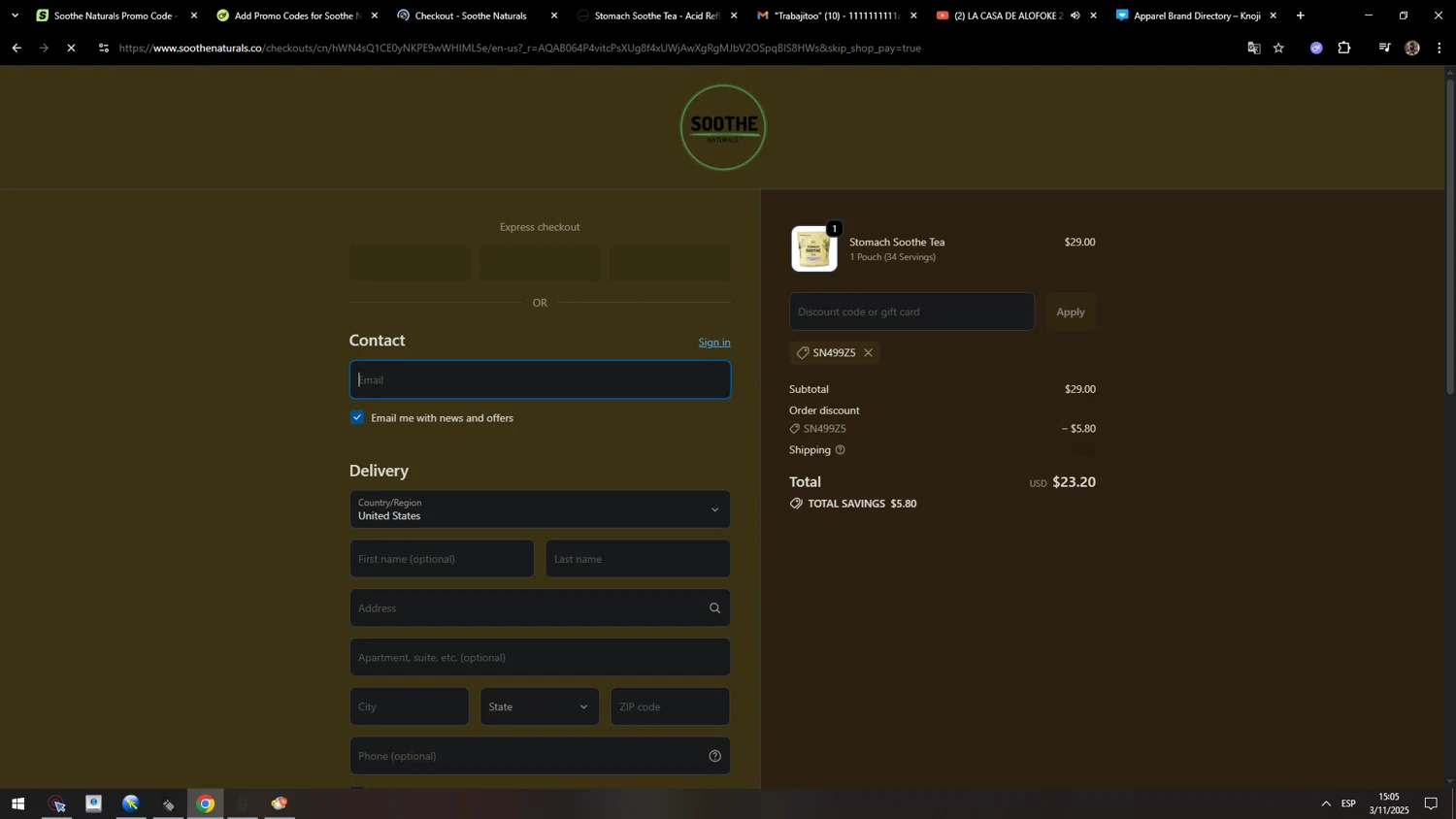Close the Checkout - Soothe Naturals tab
Image resolution: width=1456 pixels, height=819 pixels.
point(554,16)
